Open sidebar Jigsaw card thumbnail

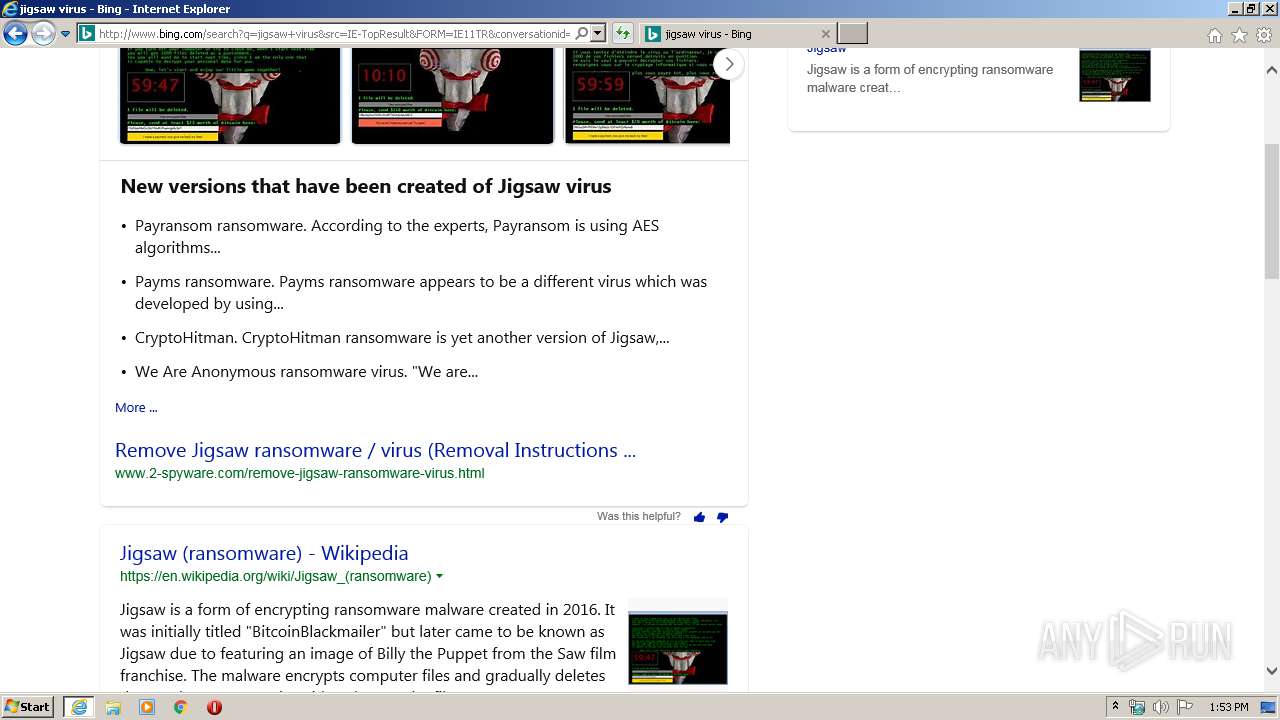point(1114,75)
